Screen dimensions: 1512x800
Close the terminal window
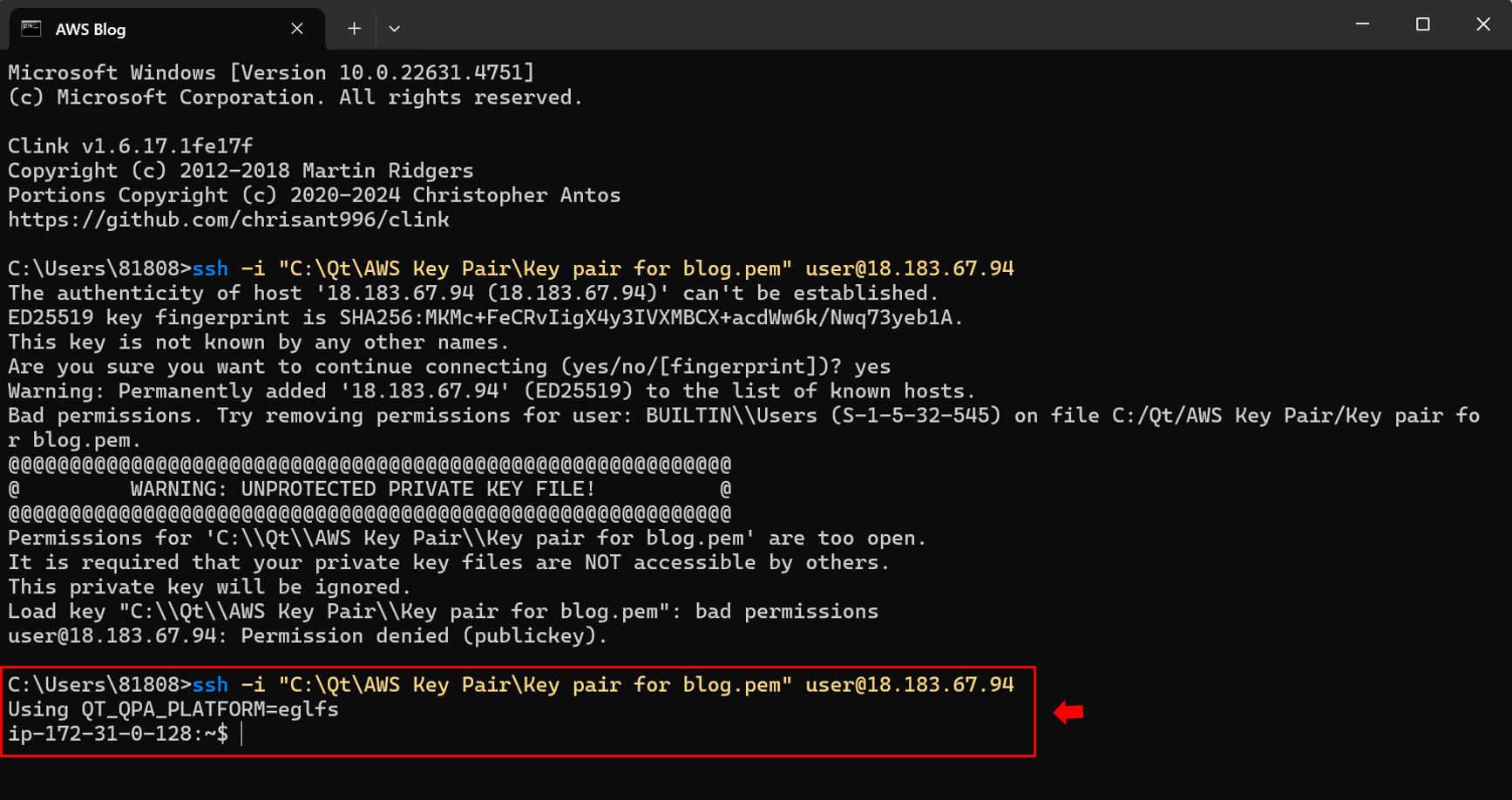pyautogui.click(x=1483, y=24)
